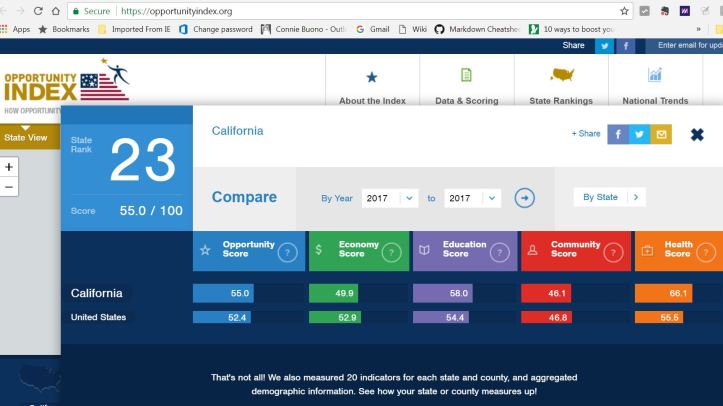The image size is (723, 406).
Task: Open the By State comparison option
Action: (x=609, y=197)
